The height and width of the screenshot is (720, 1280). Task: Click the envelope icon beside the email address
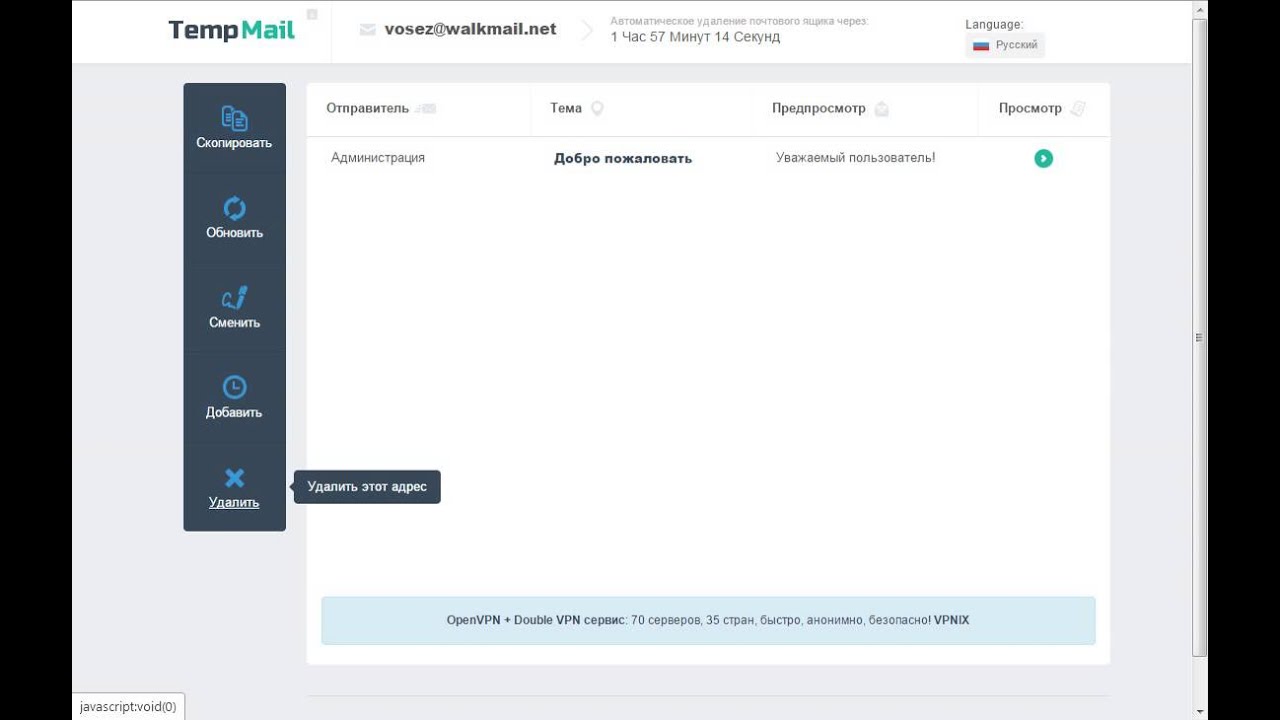coord(367,30)
